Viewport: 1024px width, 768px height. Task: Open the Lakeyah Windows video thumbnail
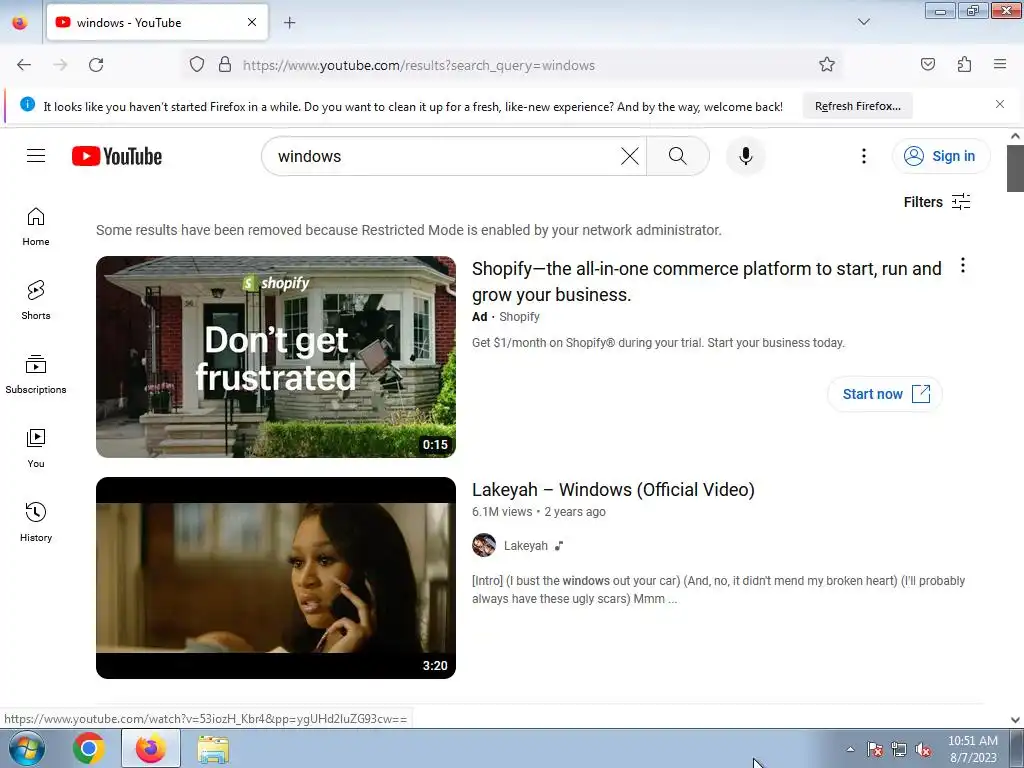point(276,578)
